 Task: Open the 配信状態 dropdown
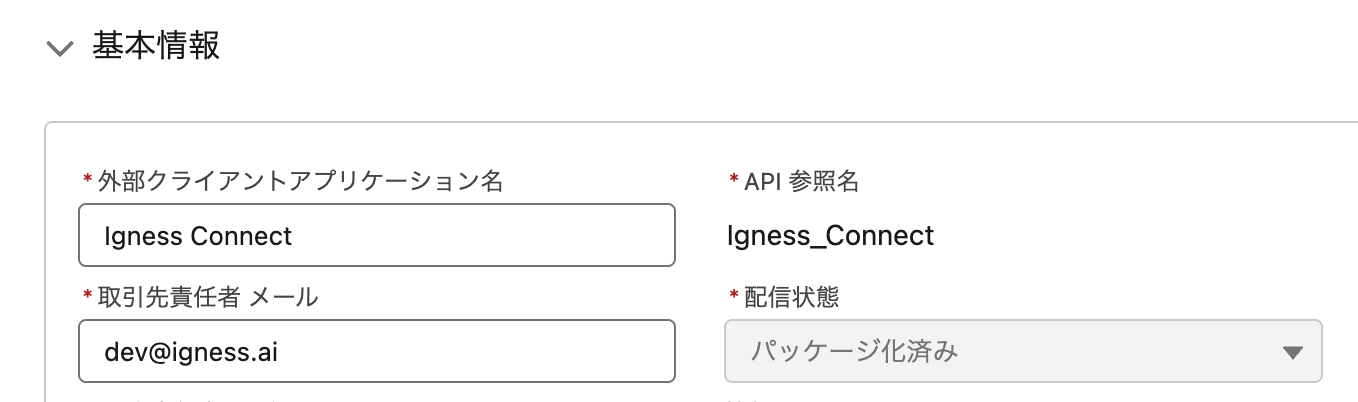click(x=1022, y=351)
